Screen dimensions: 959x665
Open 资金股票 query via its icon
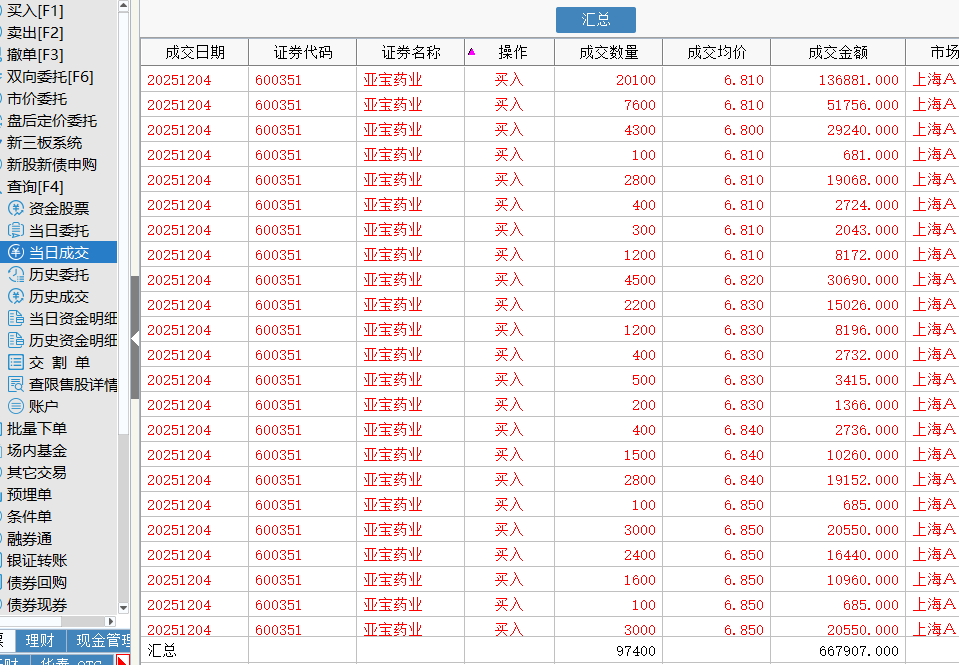[15, 209]
